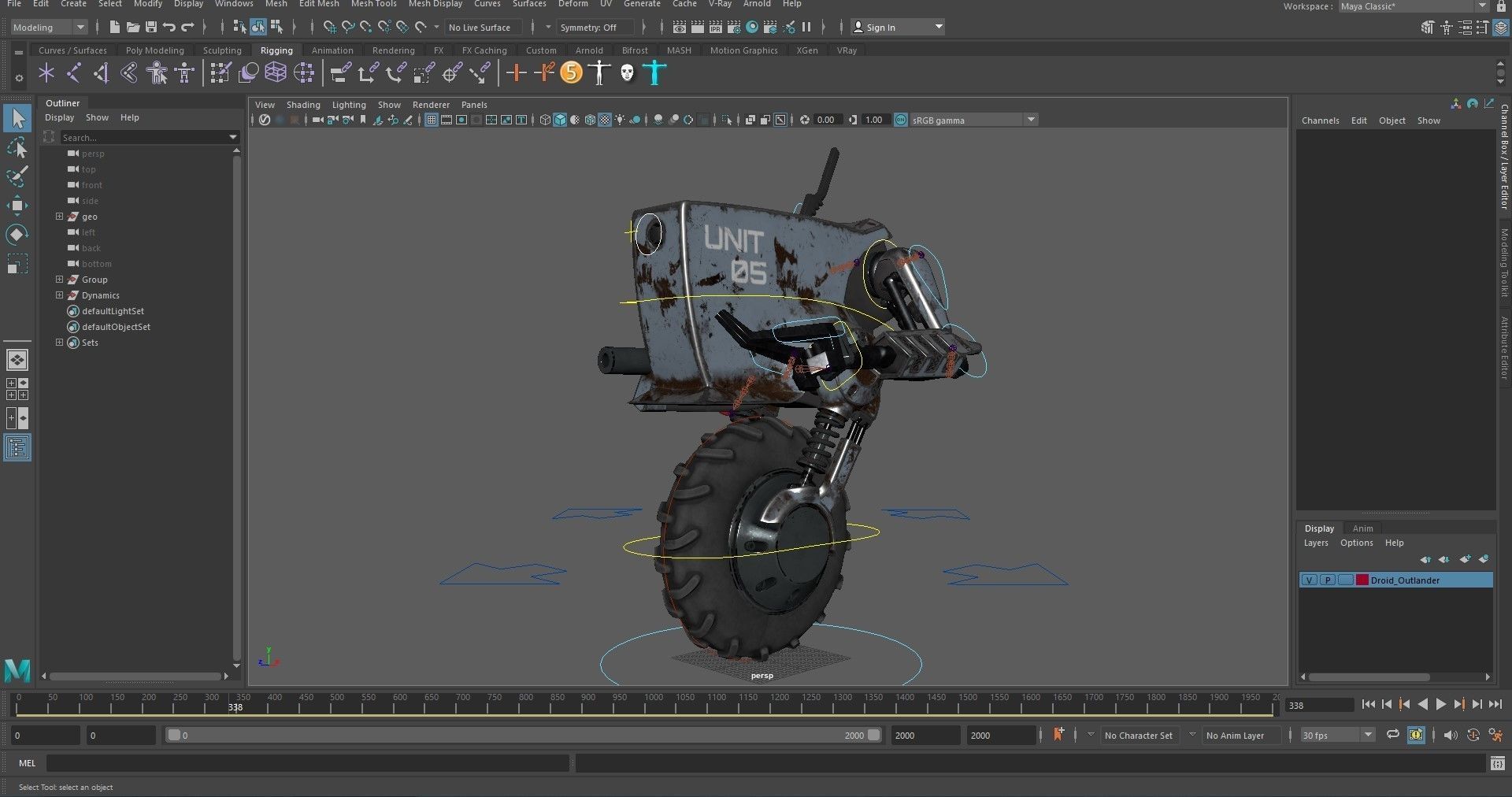Click the orange number 5 shelf icon
The width and height of the screenshot is (1512, 797).
(x=571, y=73)
